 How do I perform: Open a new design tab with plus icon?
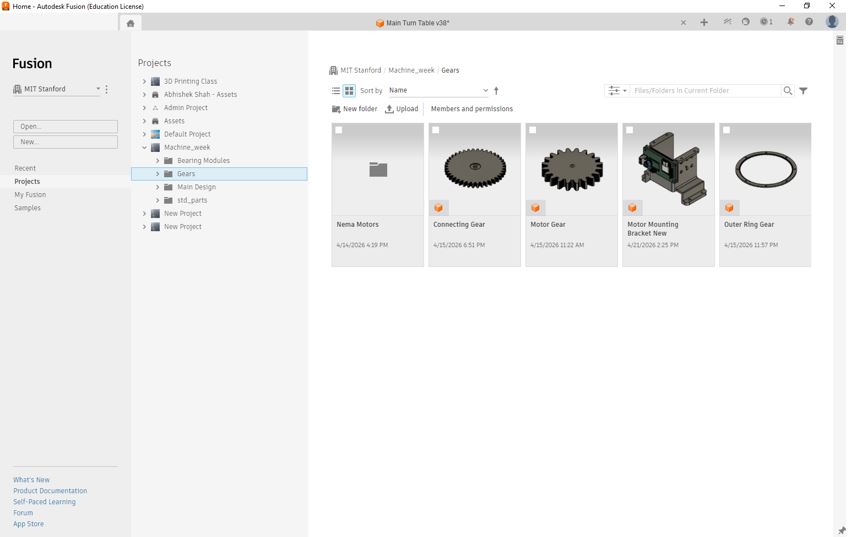click(704, 23)
